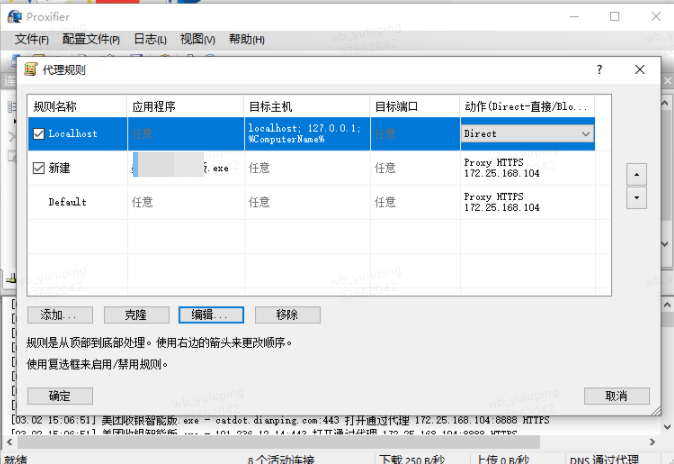Open the 视图(V) menu
674x464 pixels.
coord(197,40)
